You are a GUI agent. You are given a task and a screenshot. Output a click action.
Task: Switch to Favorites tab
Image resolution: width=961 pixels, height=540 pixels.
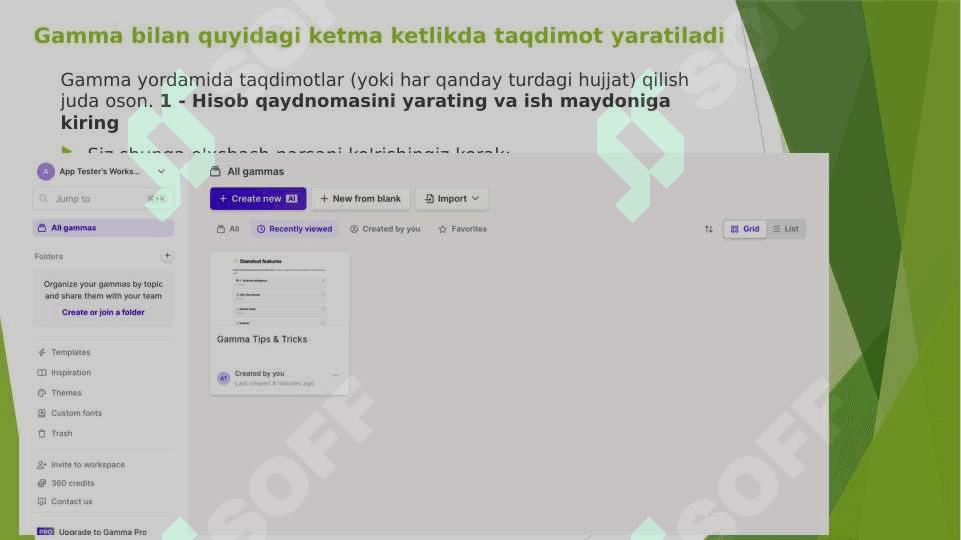(463, 229)
